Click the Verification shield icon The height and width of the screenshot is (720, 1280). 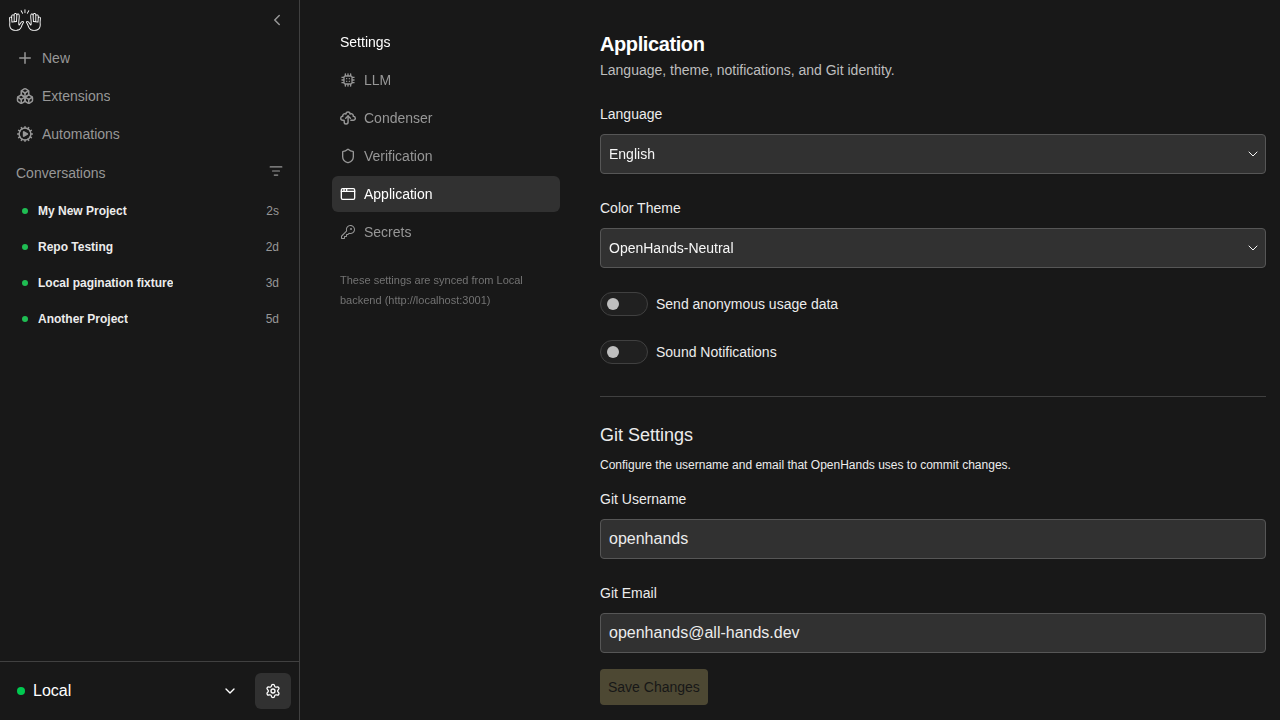click(348, 156)
